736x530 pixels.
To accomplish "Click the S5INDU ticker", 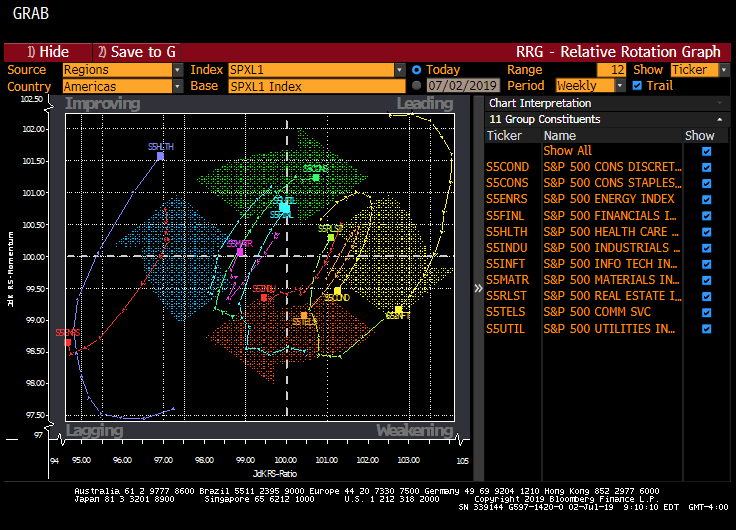I will pos(506,248).
